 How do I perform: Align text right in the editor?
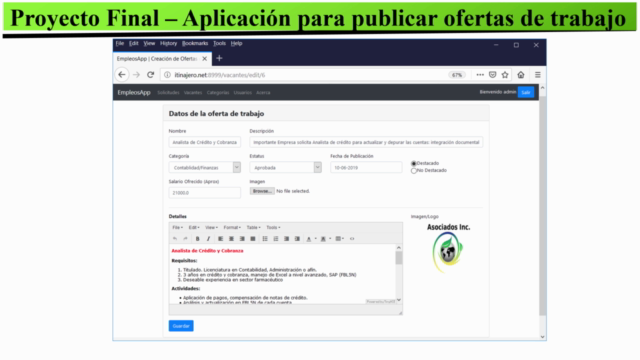coord(242,239)
